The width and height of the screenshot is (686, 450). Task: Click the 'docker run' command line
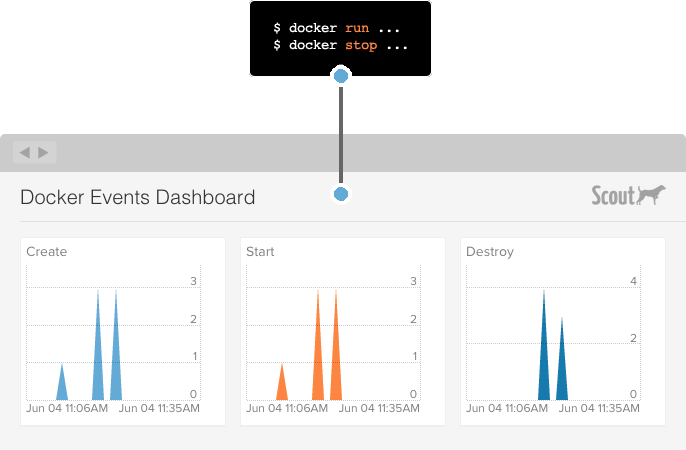(x=336, y=28)
